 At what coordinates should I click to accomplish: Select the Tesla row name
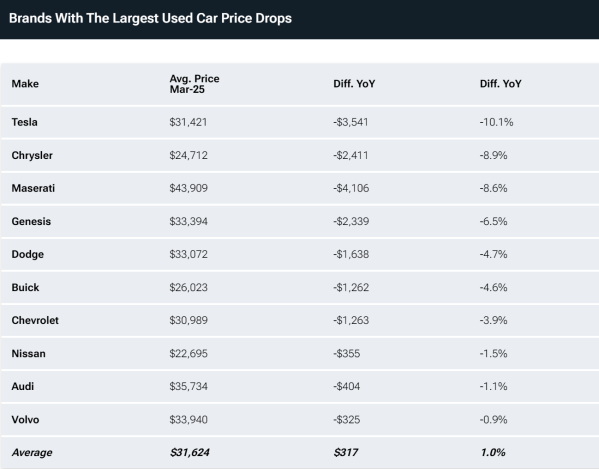[24, 122]
